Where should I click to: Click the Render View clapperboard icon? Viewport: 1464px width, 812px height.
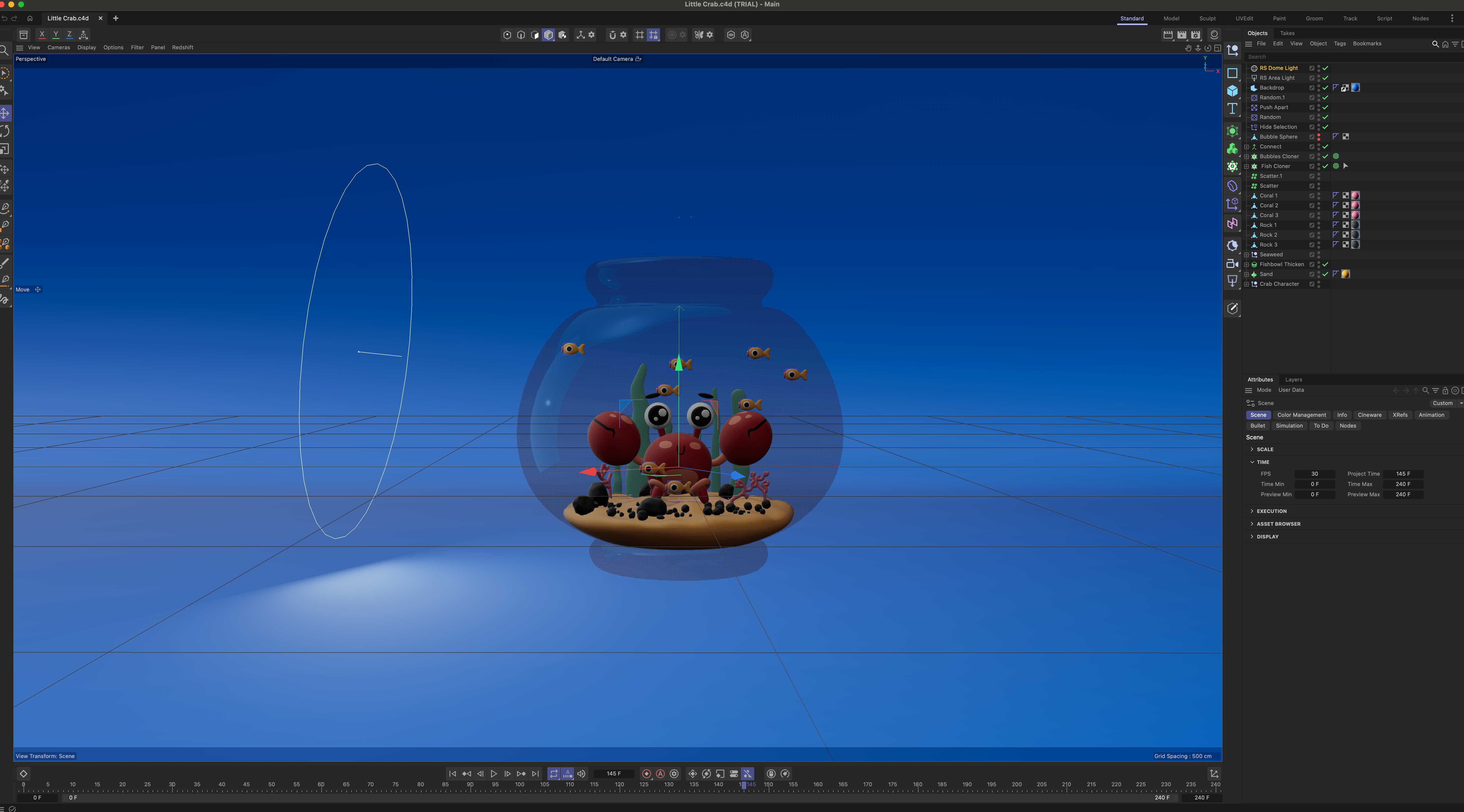1168,35
